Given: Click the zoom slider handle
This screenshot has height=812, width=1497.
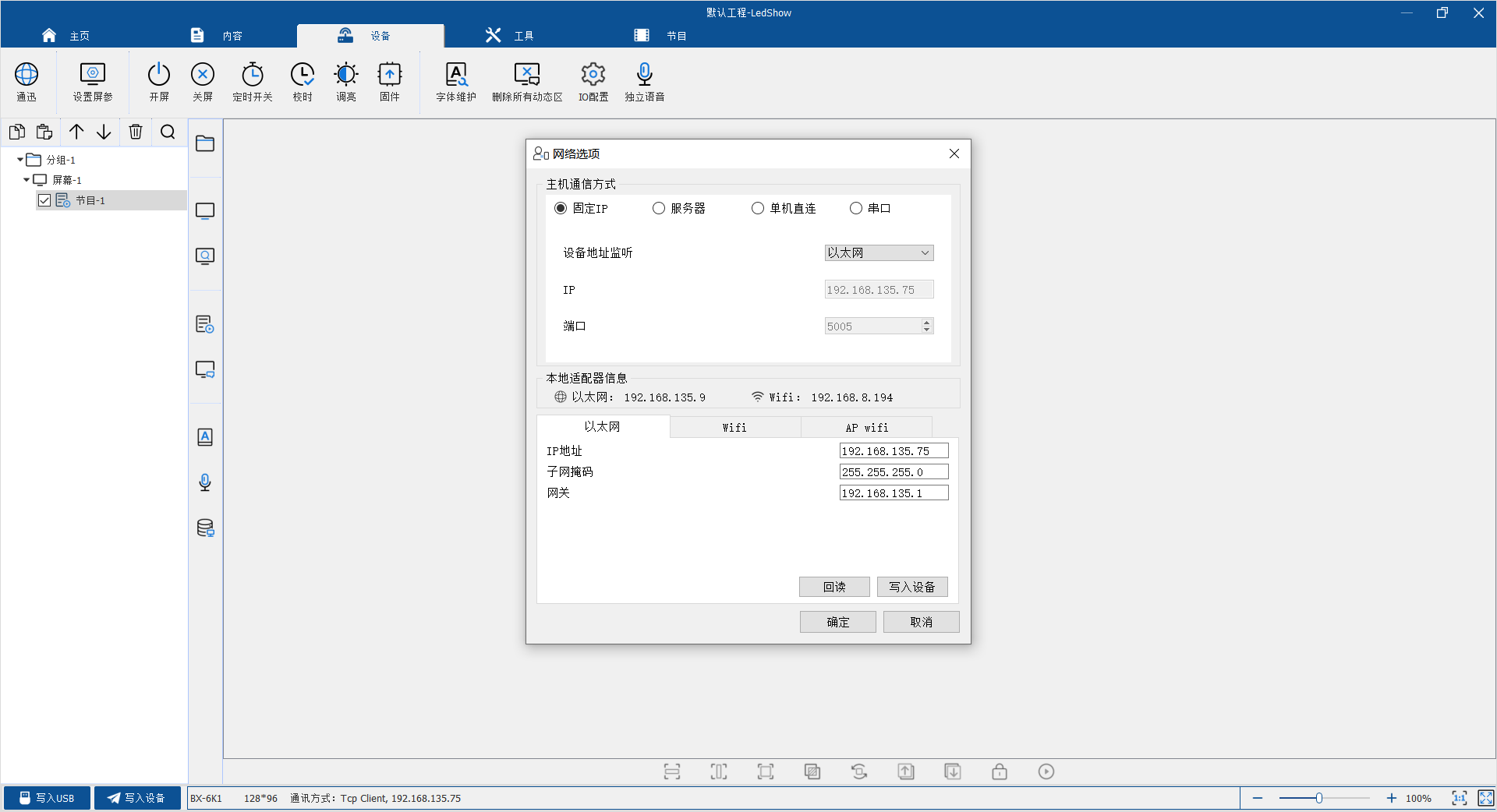Looking at the screenshot, I should click(1319, 798).
